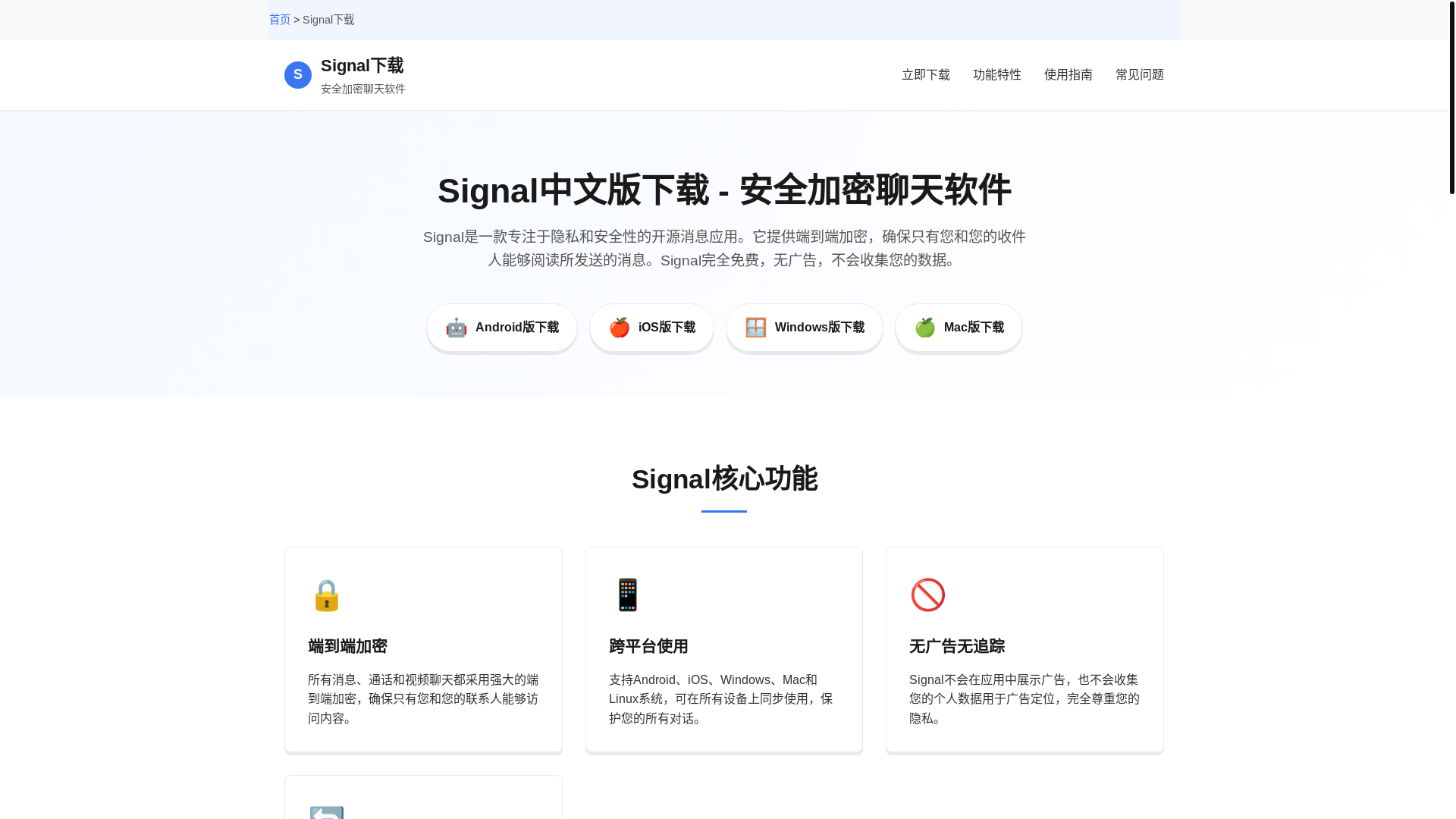Click the green apple Mac icon
The height and width of the screenshot is (819, 1456).
coord(925,328)
